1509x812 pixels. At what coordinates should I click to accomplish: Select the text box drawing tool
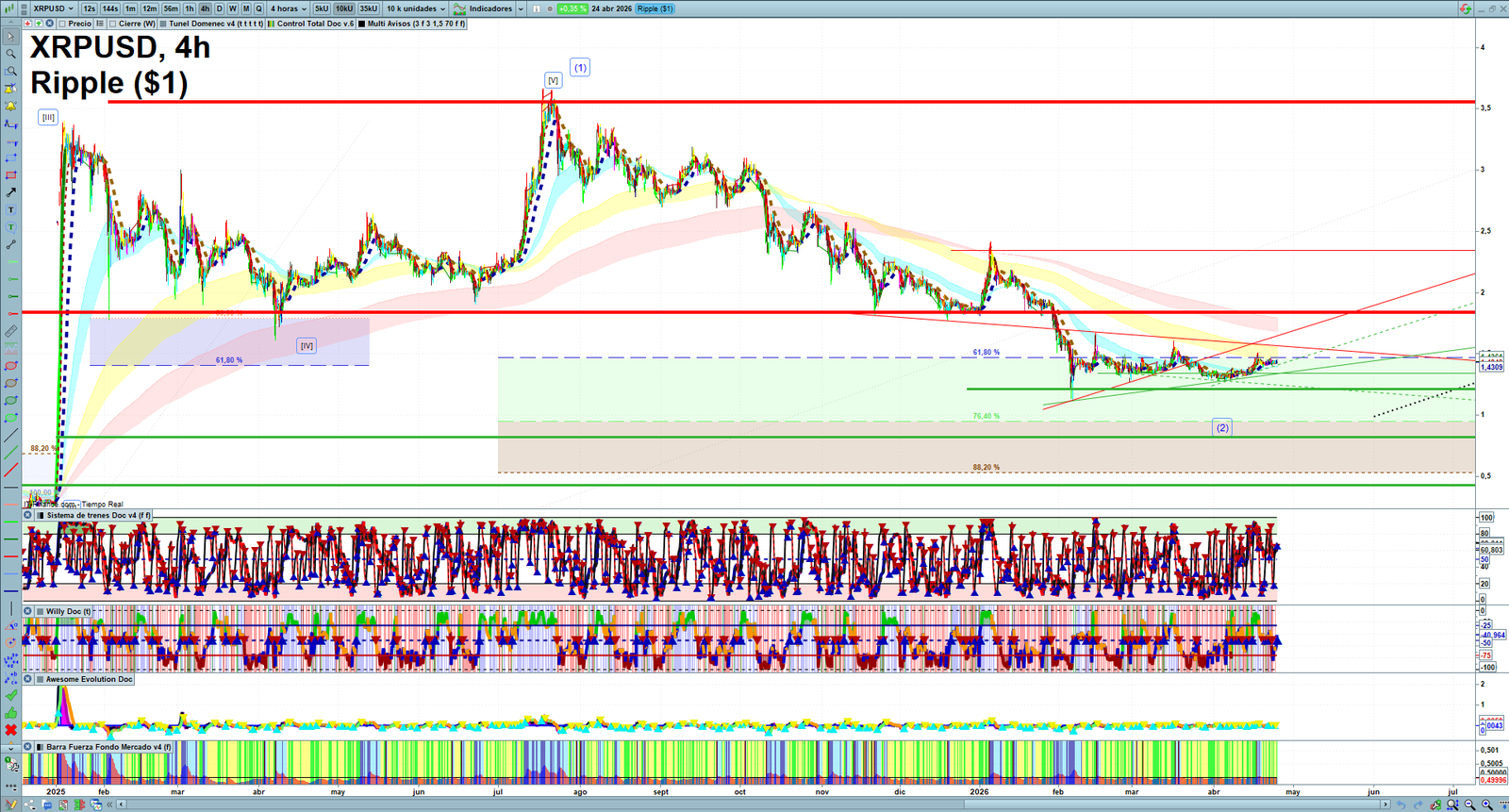pyautogui.click(x=11, y=209)
